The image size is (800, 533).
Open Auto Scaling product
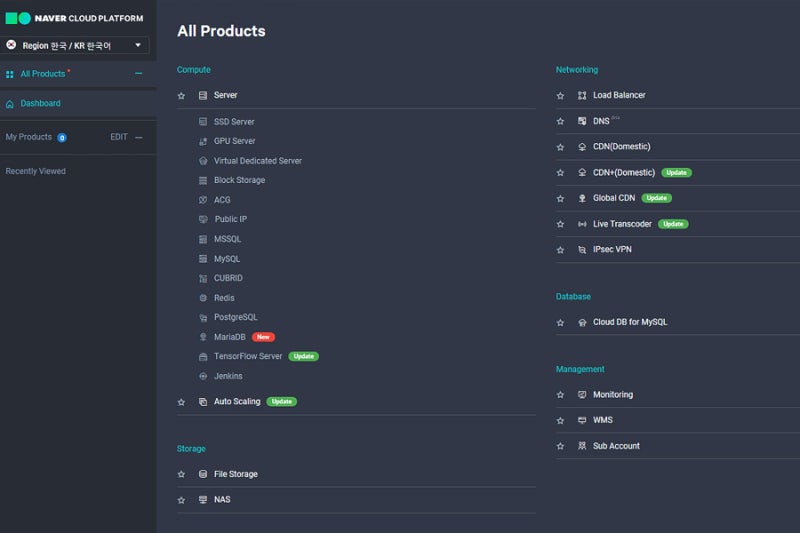(x=237, y=402)
